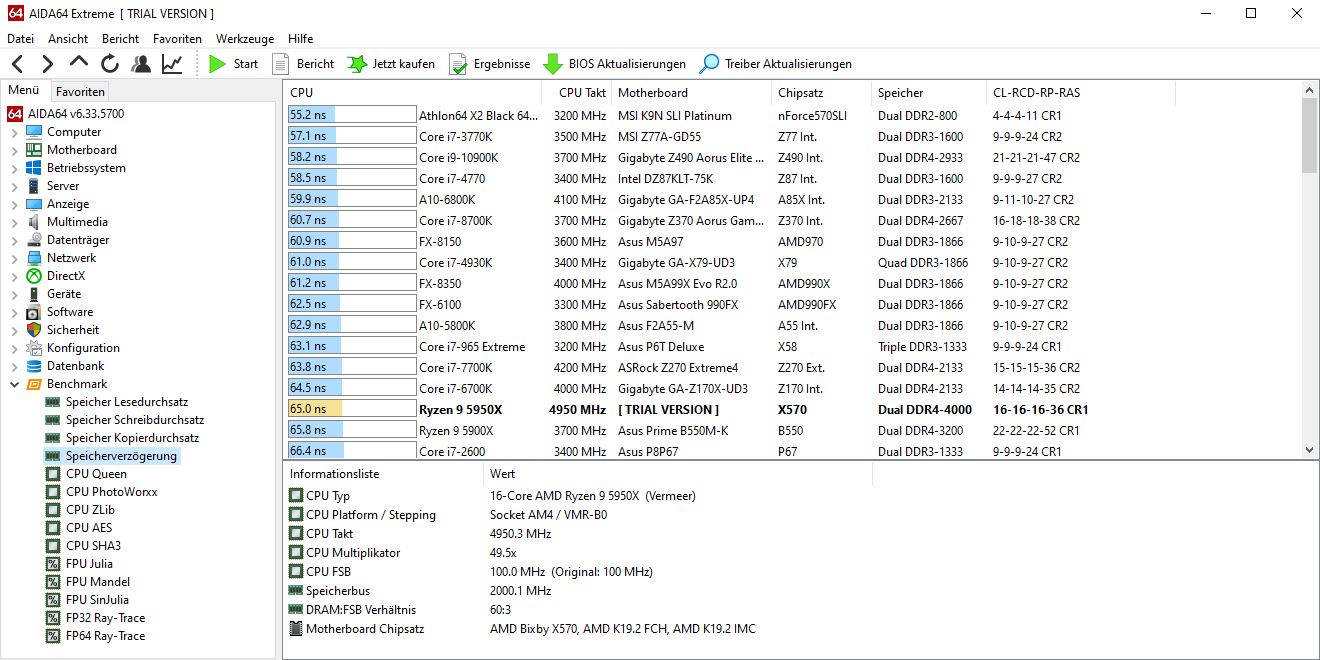Screen dimensions: 1320x660
Task: Expand the Computer tree node
Action: point(14,132)
